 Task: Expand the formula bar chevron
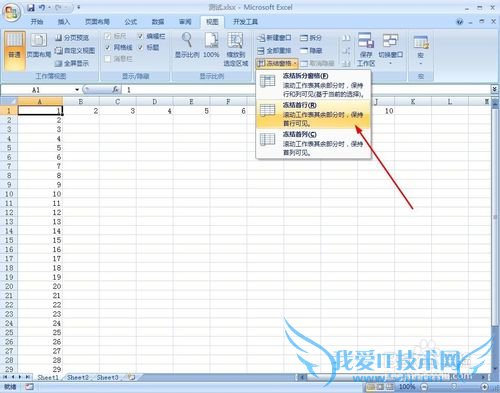494,89
